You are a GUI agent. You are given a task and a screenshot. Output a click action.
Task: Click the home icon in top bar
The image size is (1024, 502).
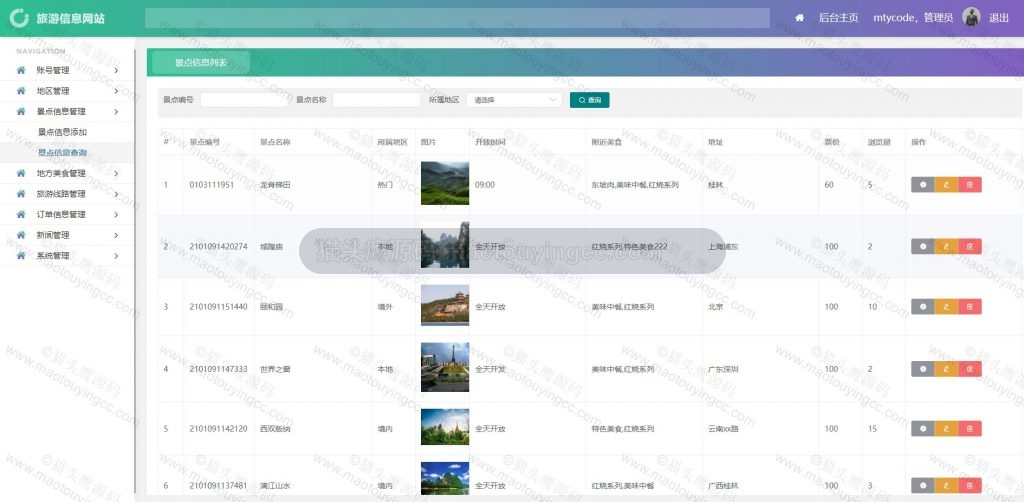799,18
